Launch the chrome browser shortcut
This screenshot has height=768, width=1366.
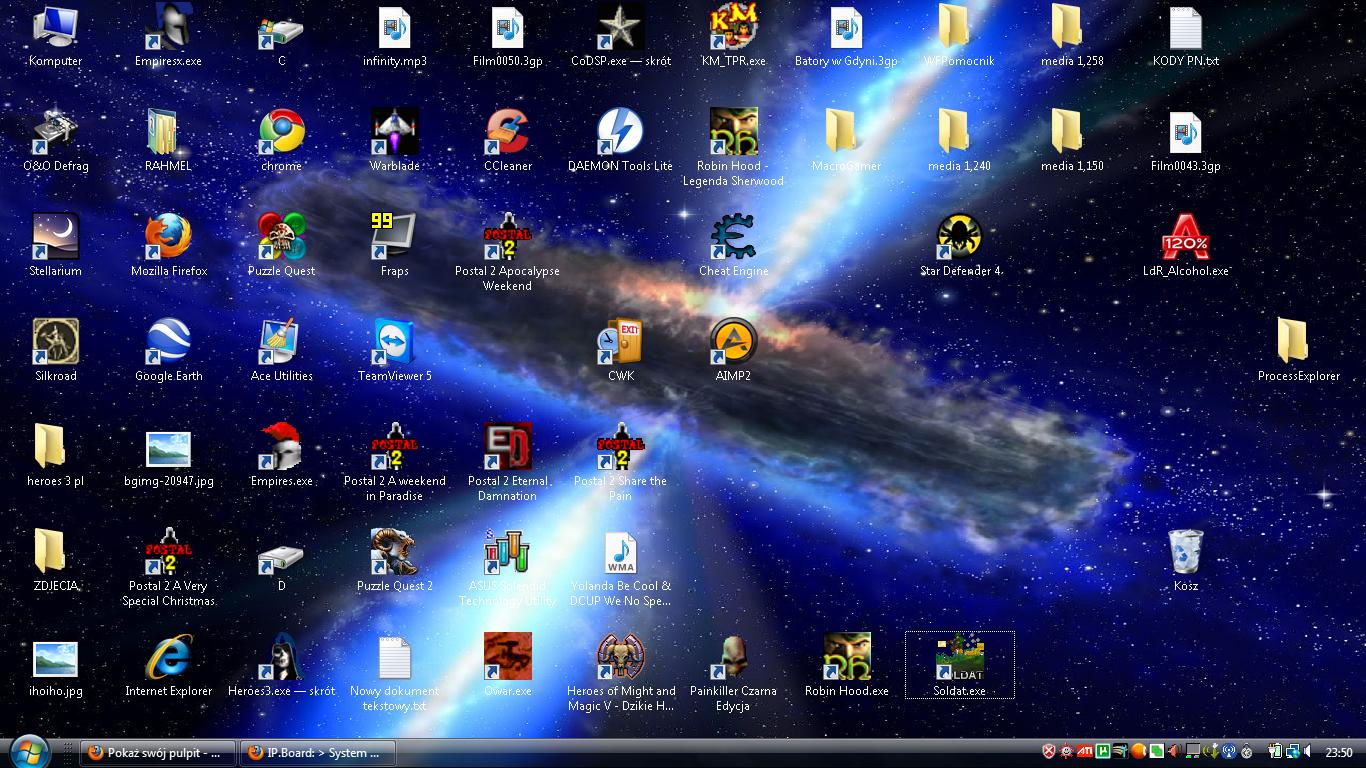point(281,141)
